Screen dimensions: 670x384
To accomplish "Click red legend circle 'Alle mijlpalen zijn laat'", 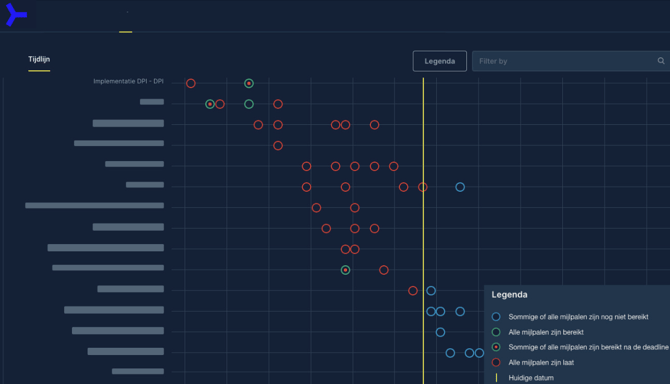I will click(496, 363).
